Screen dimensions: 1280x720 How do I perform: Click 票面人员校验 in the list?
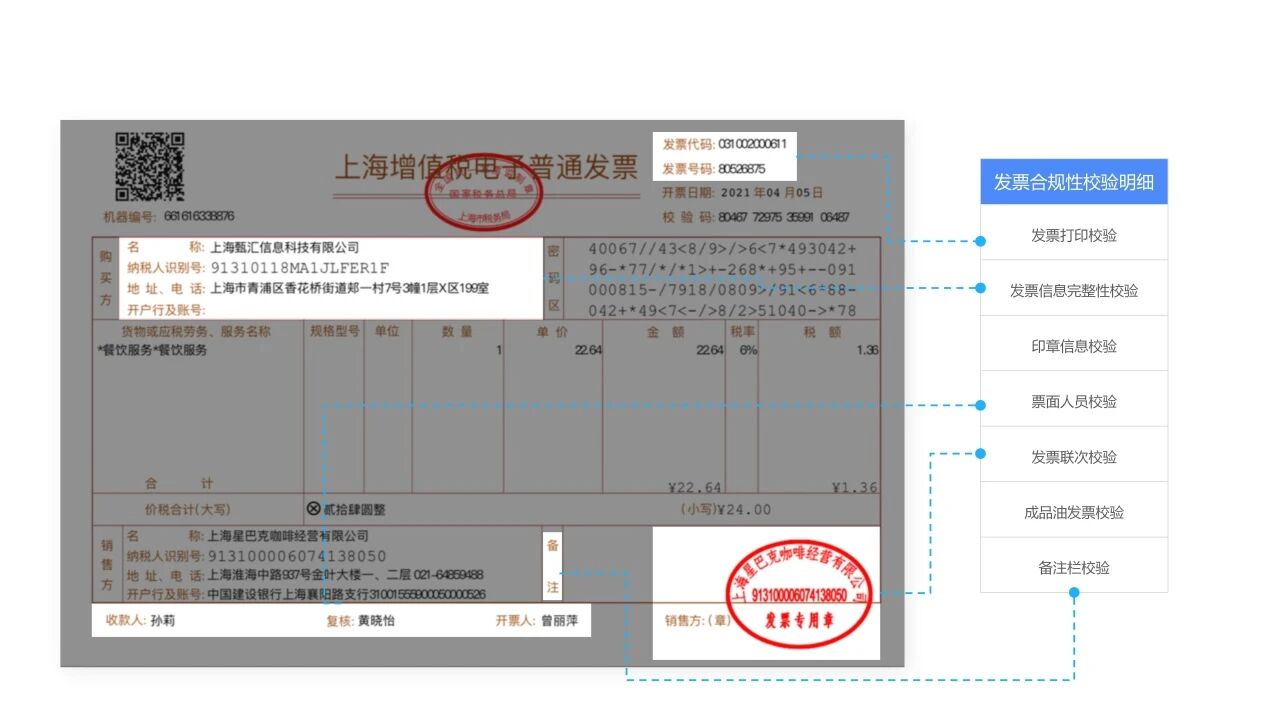coord(1073,401)
